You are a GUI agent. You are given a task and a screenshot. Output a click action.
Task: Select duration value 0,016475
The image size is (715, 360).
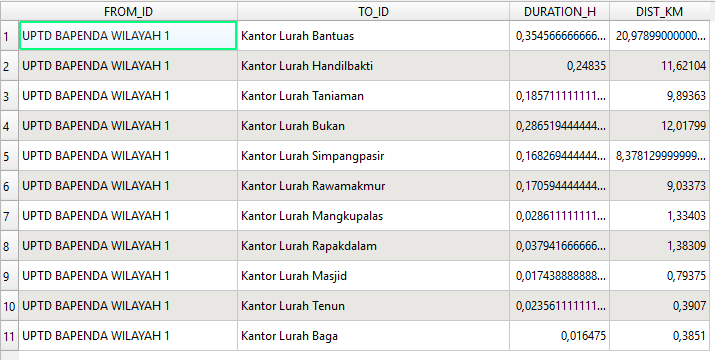coord(560,336)
